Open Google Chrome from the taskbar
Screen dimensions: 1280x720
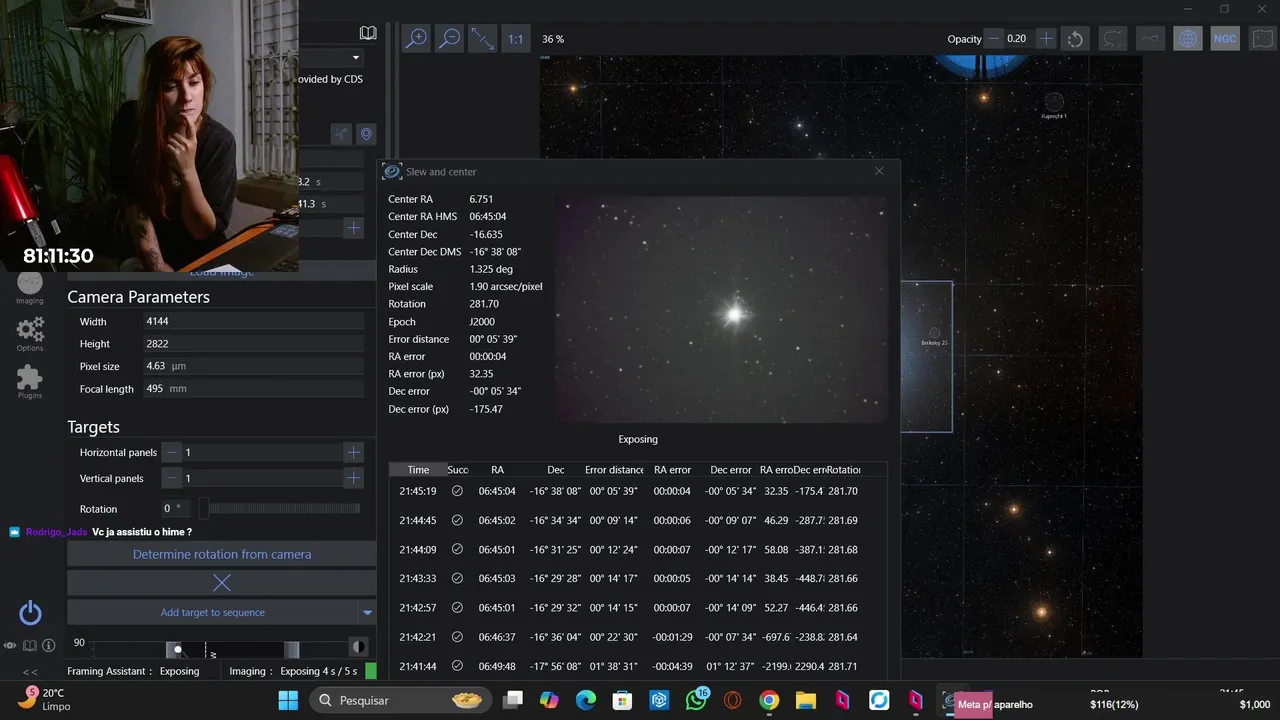(x=769, y=700)
